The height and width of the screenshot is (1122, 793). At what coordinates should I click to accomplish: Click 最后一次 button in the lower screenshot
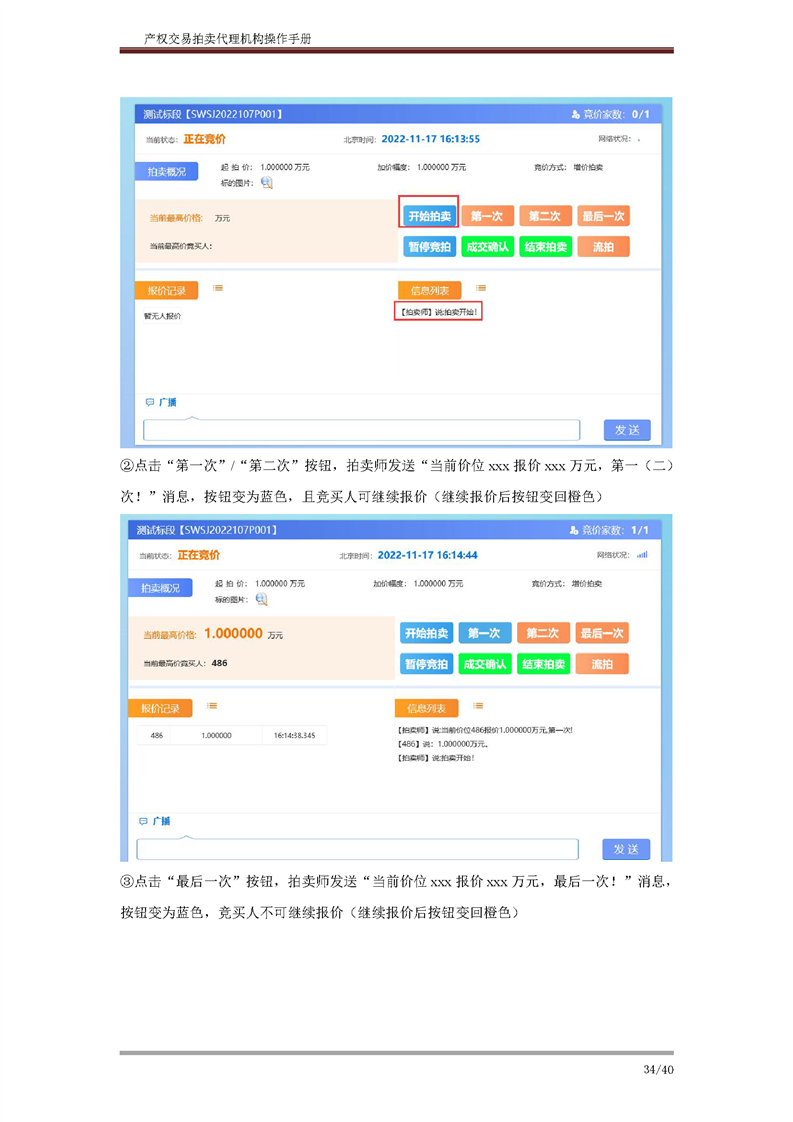(603, 633)
